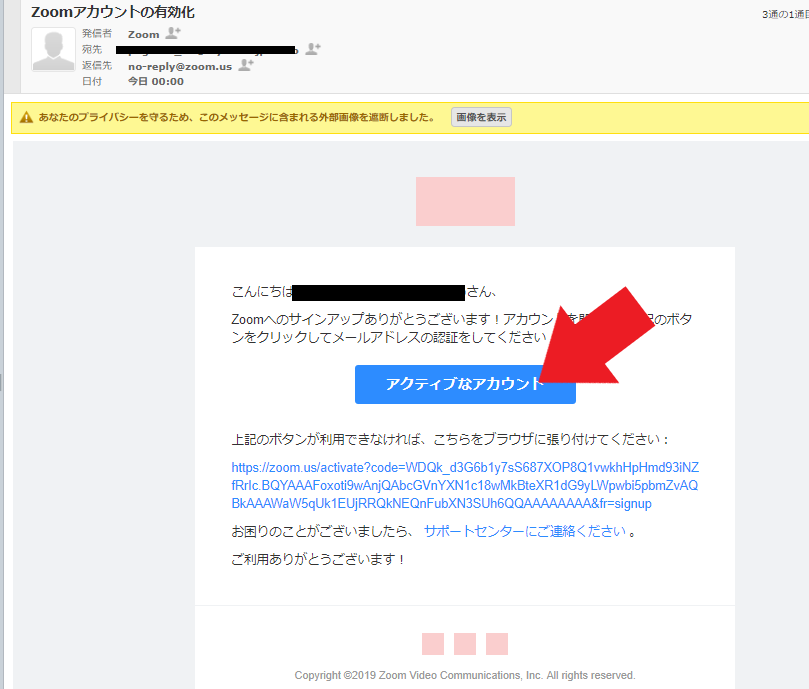Image resolution: width=809 pixels, height=689 pixels.
Task: Click the blue アクティブなアカウント button
Action: coord(465,384)
